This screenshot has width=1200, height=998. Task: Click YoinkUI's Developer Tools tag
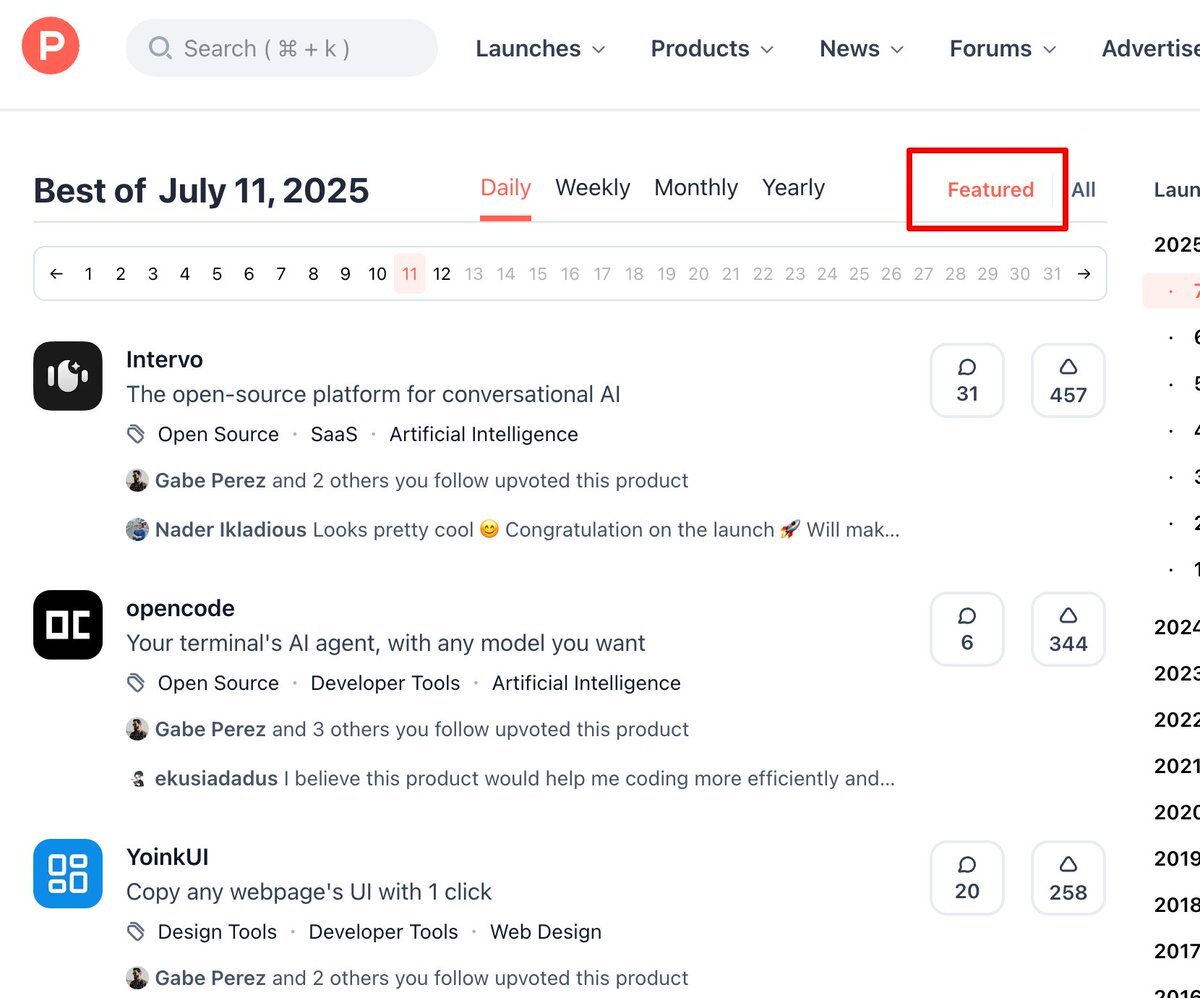point(384,933)
